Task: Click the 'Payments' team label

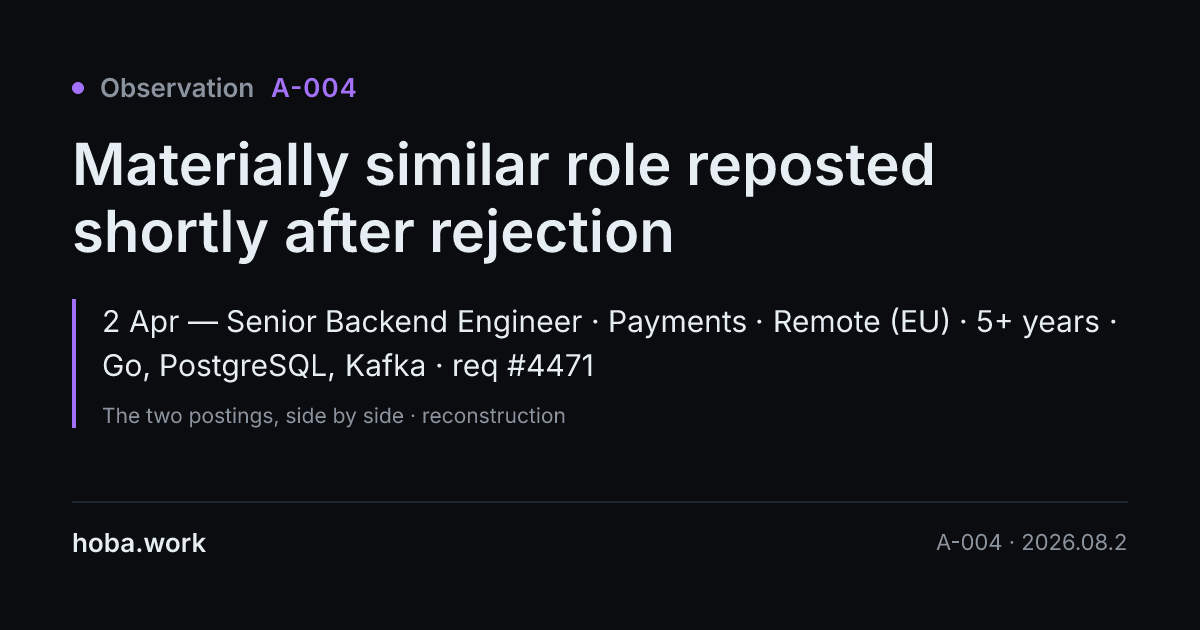Action: click(677, 323)
